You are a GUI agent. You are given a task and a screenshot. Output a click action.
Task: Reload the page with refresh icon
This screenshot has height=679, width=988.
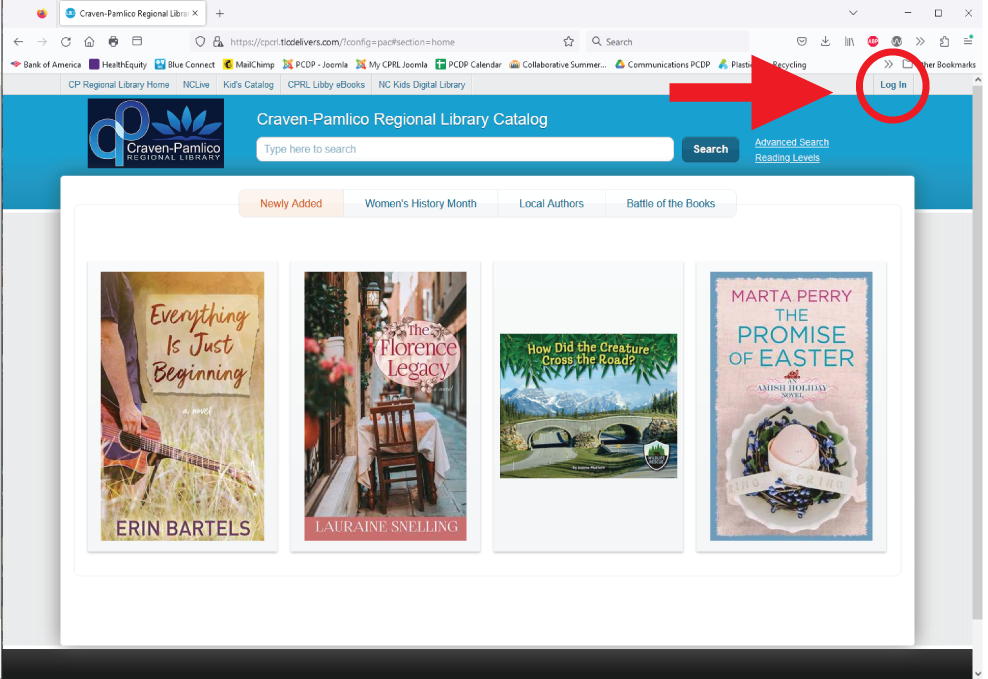tap(66, 42)
